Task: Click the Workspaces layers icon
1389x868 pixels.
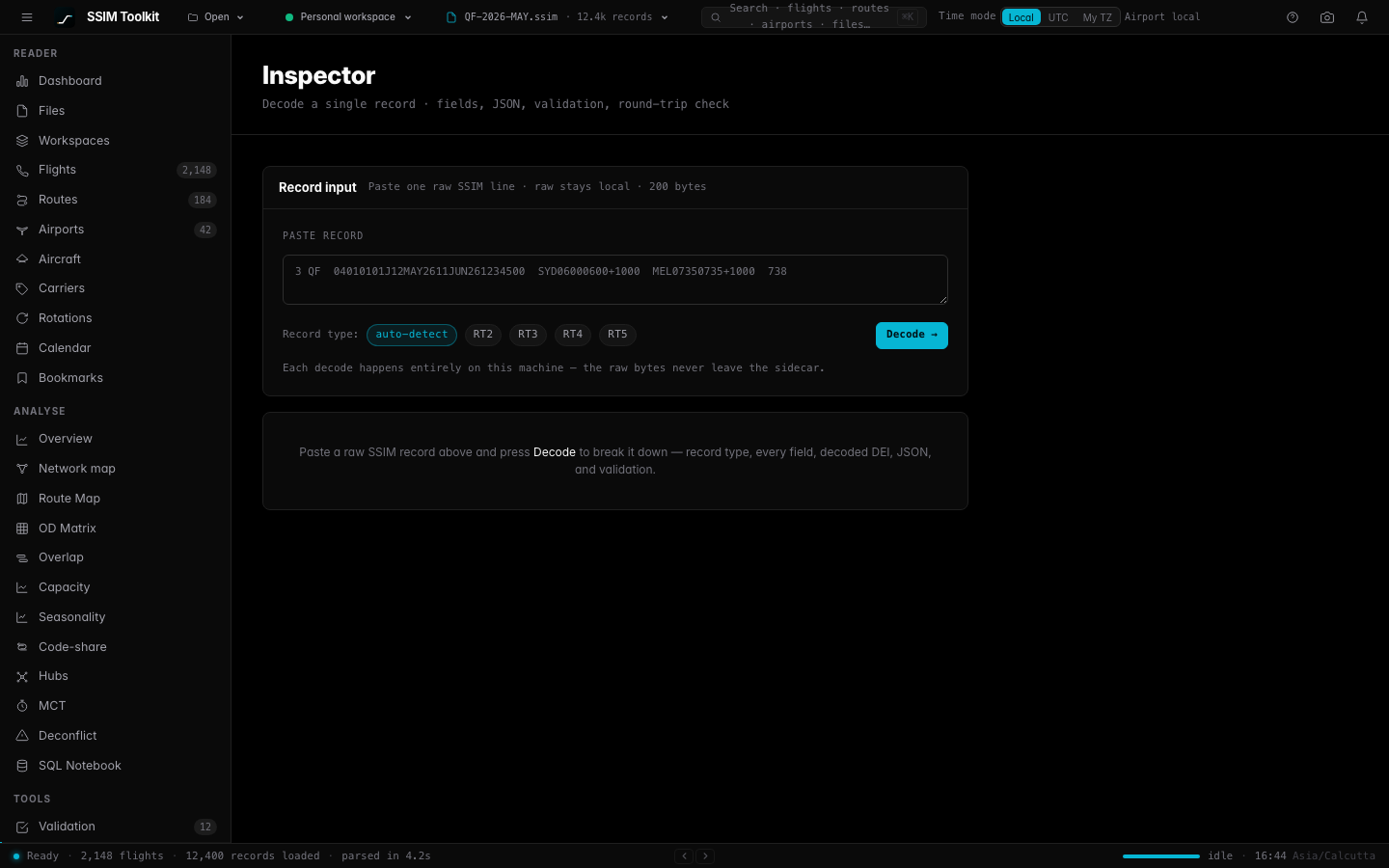Action: click(22, 141)
